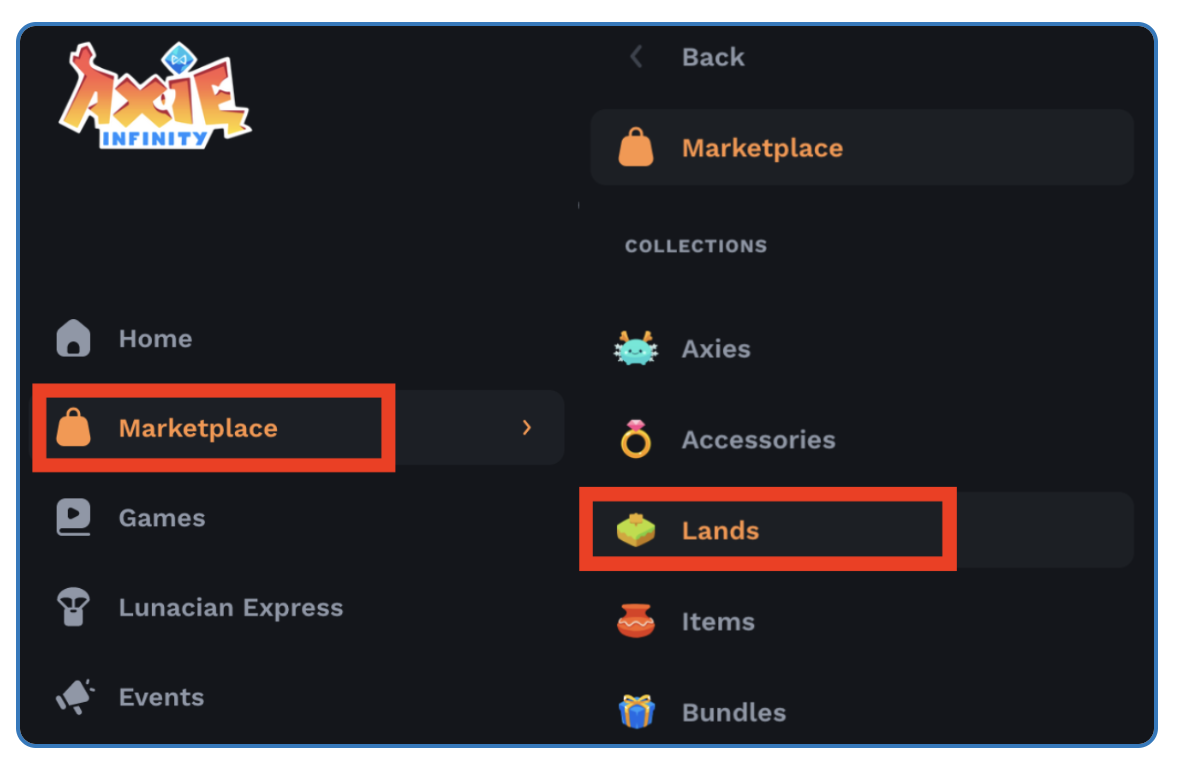
Task: Click the Axie Infinity logo
Action: pyautogui.click(x=153, y=97)
